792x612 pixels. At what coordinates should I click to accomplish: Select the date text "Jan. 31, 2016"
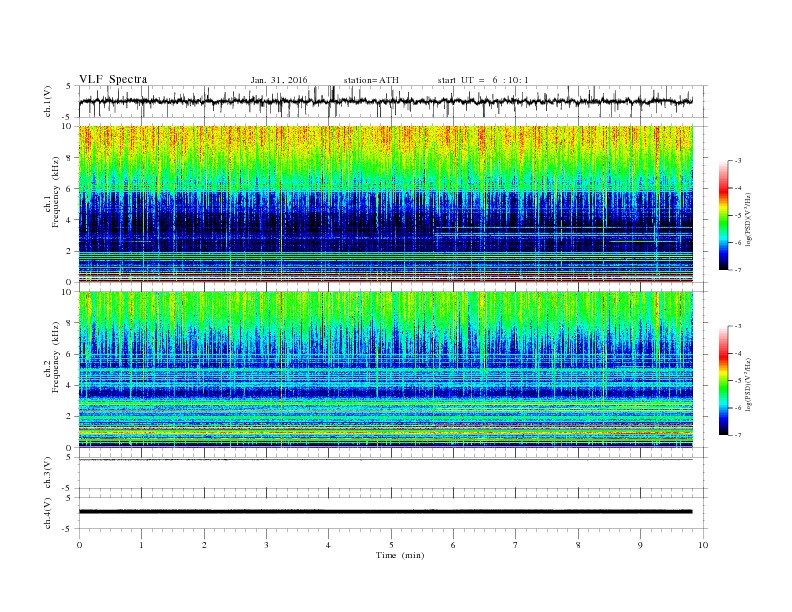279,80
